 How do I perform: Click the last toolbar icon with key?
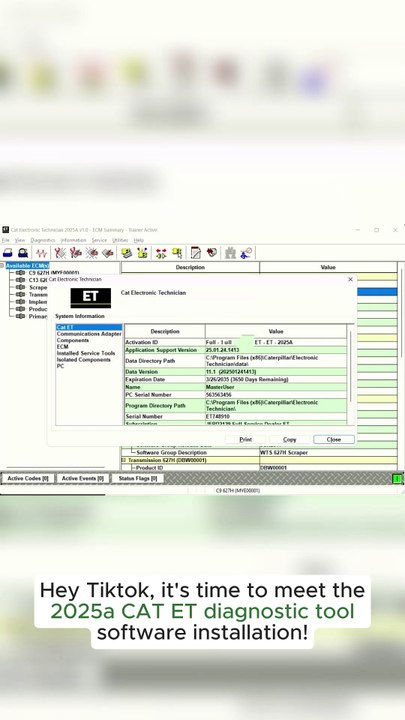(246, 253)
